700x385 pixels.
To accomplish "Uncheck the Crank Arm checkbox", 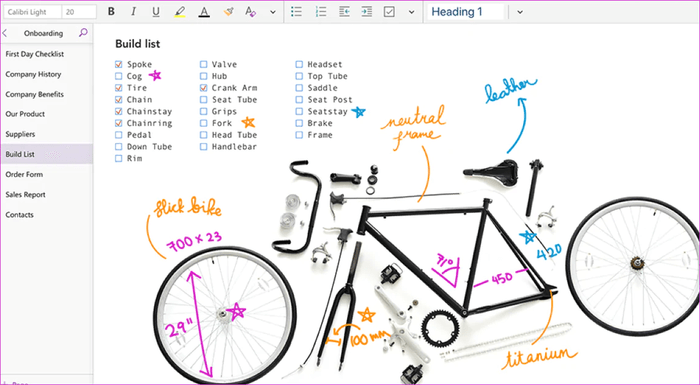I will tap(204, 88).
